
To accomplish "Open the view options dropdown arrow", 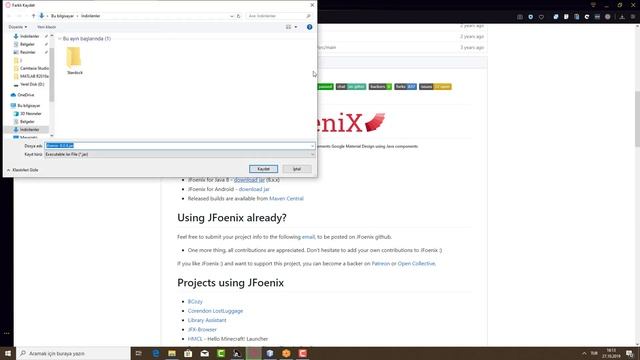I will [x=296, y=27].
